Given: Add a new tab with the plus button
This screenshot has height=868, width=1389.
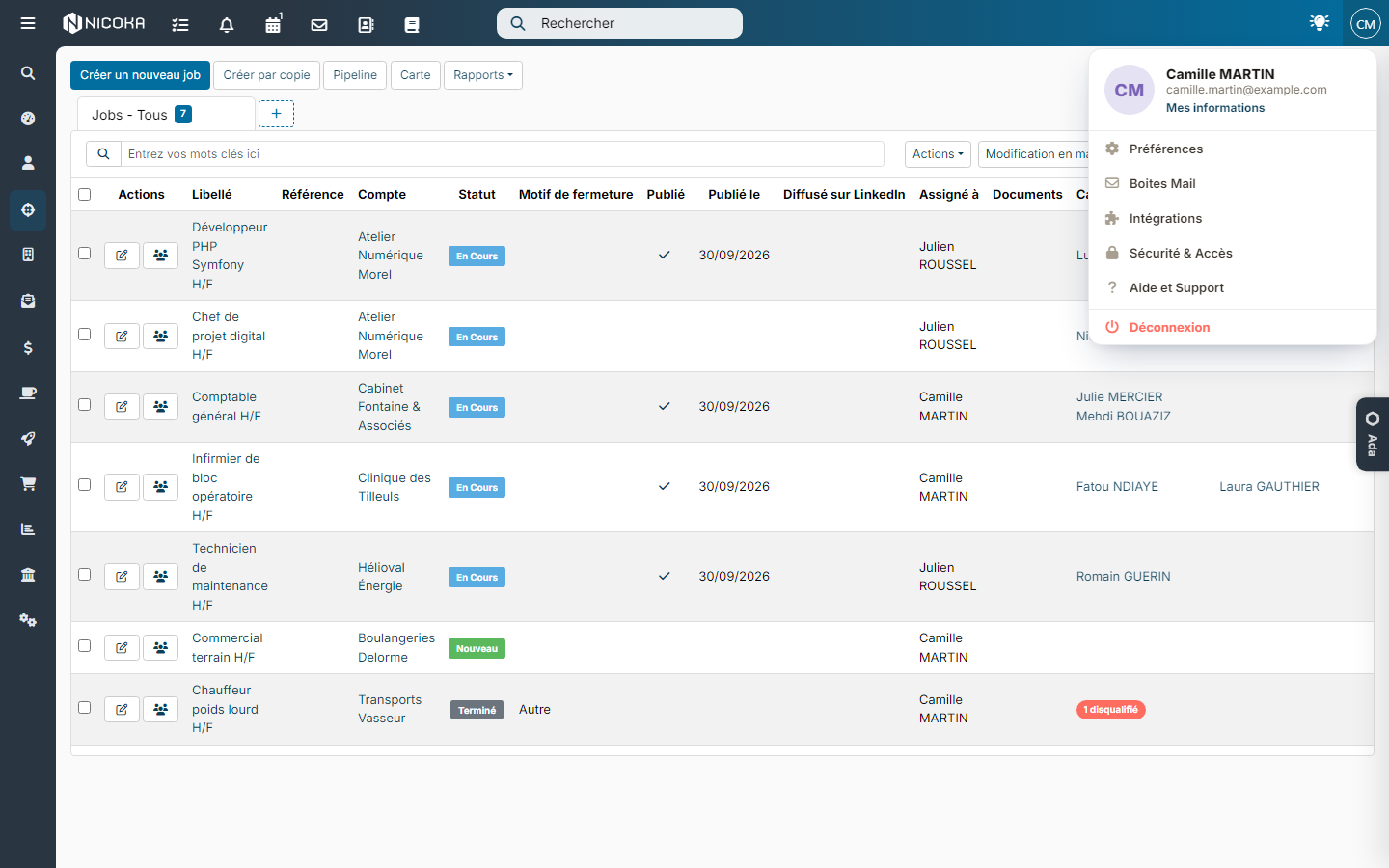Looking at the screenshot, I should (x=276, y=114).
